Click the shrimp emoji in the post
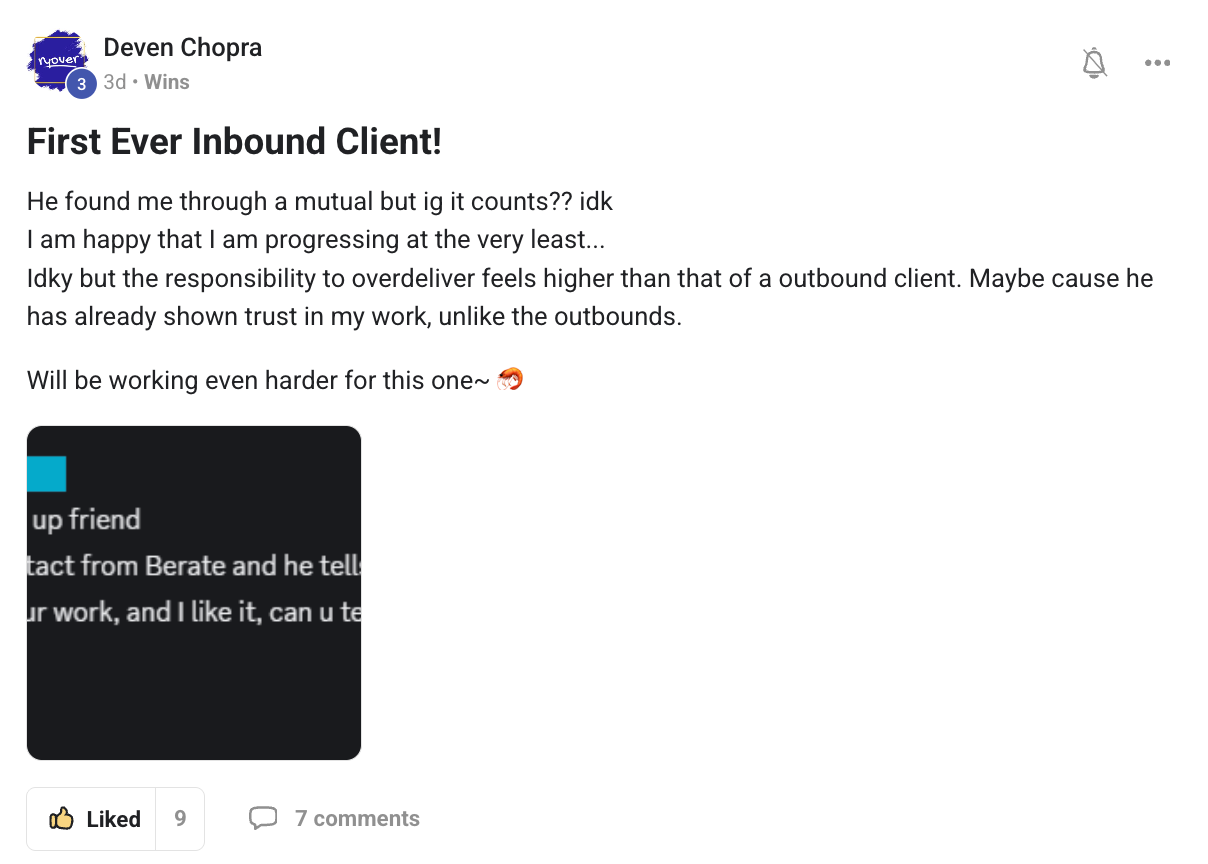Screen dimensions: 1208x864 tap(511, 380)
